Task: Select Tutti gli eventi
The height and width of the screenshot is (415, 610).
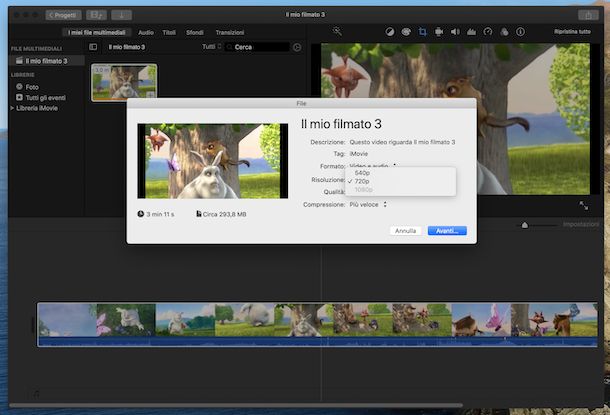Action: [x=41, y=98]
